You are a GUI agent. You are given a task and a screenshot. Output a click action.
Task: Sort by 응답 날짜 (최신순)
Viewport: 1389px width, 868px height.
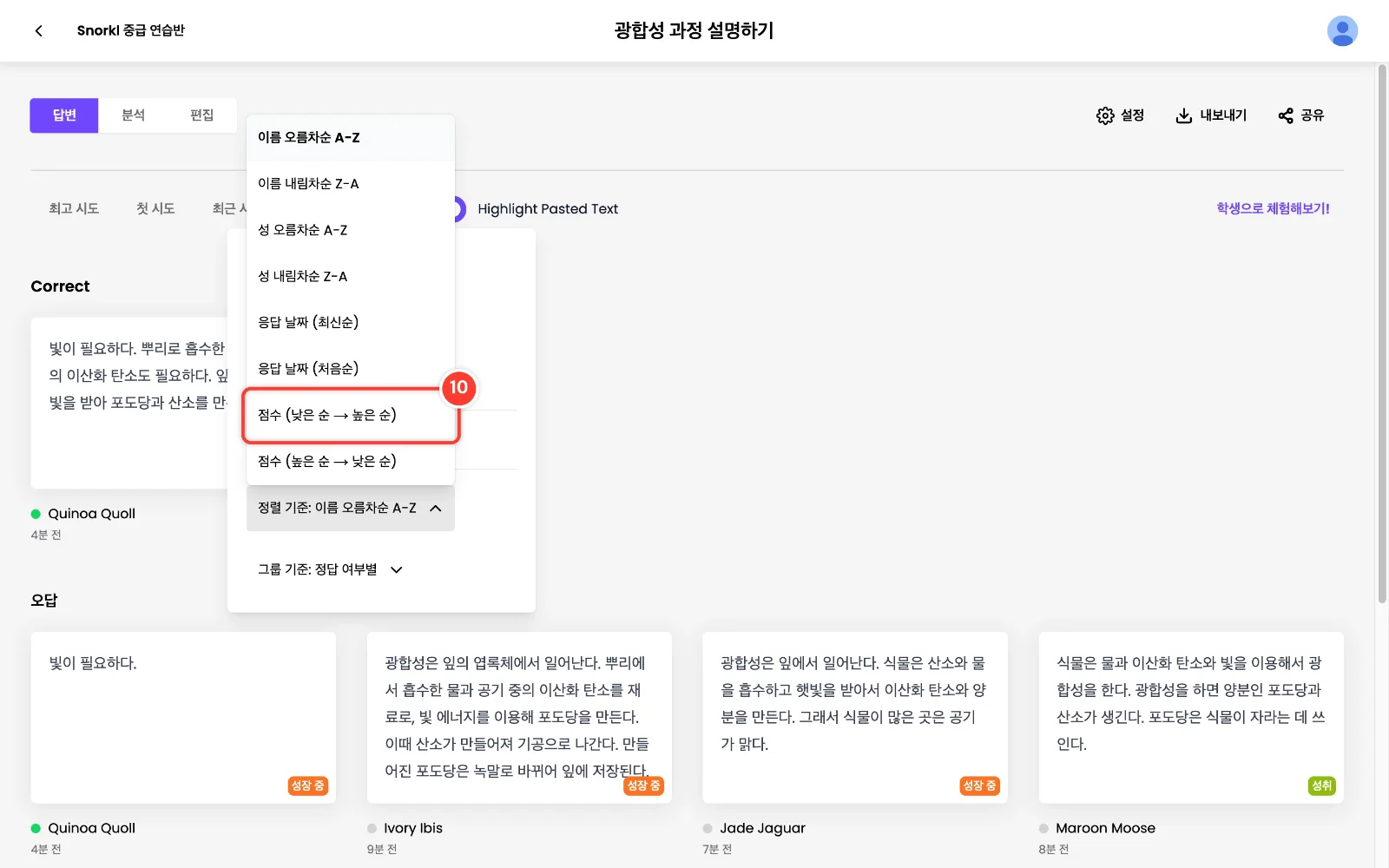click(x=351, y=322)
